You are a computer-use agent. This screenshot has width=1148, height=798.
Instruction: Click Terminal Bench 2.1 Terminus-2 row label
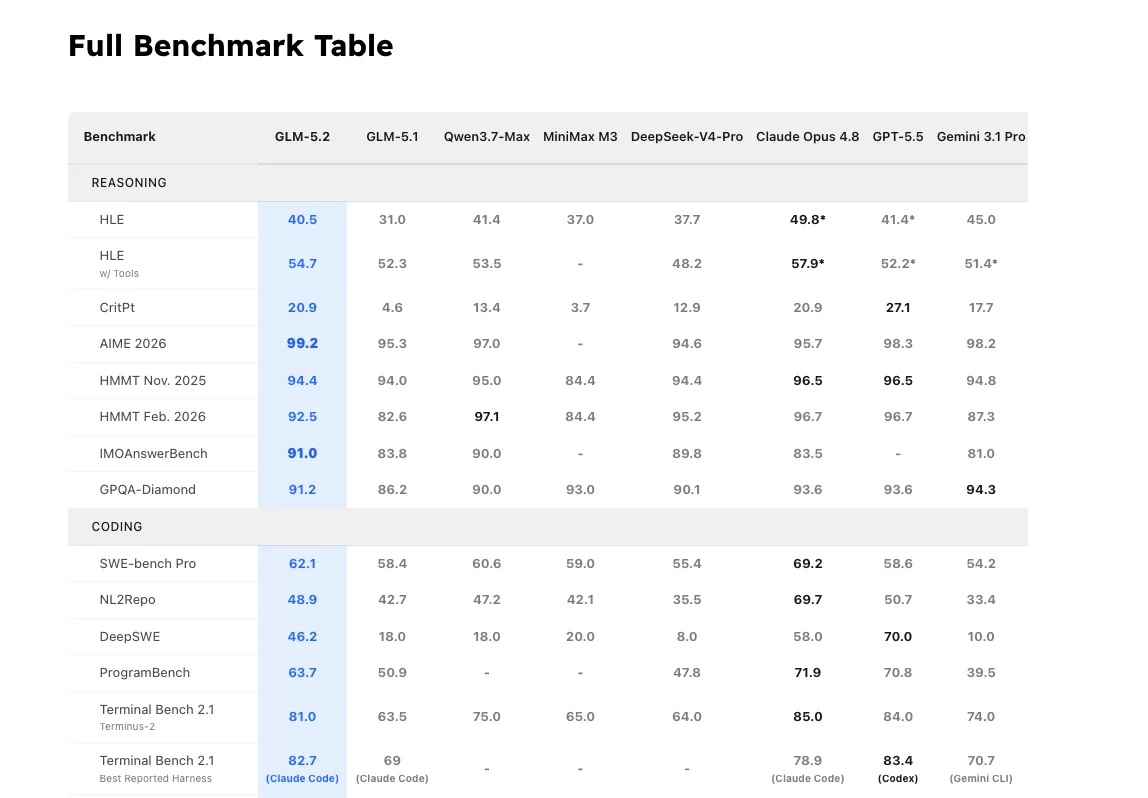coord(157,717)
